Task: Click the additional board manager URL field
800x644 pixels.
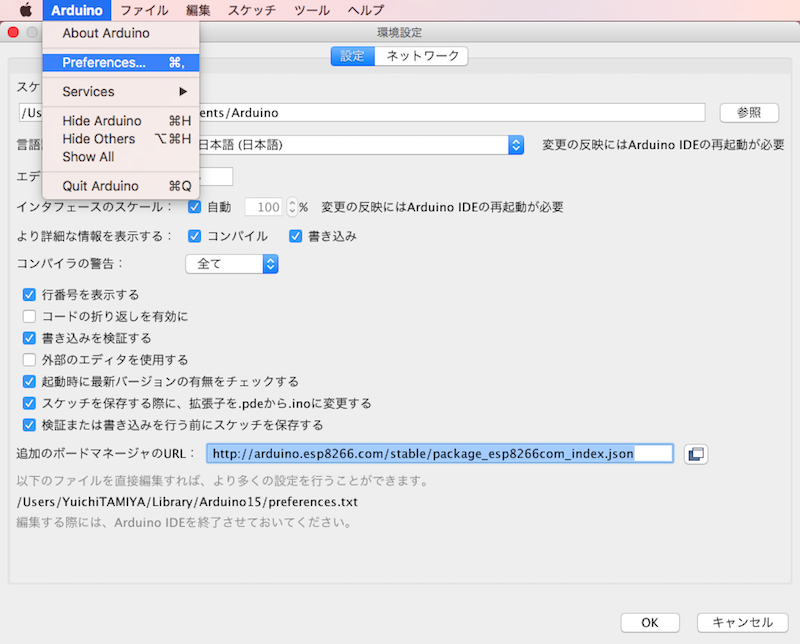Action: tap(440, 454)
